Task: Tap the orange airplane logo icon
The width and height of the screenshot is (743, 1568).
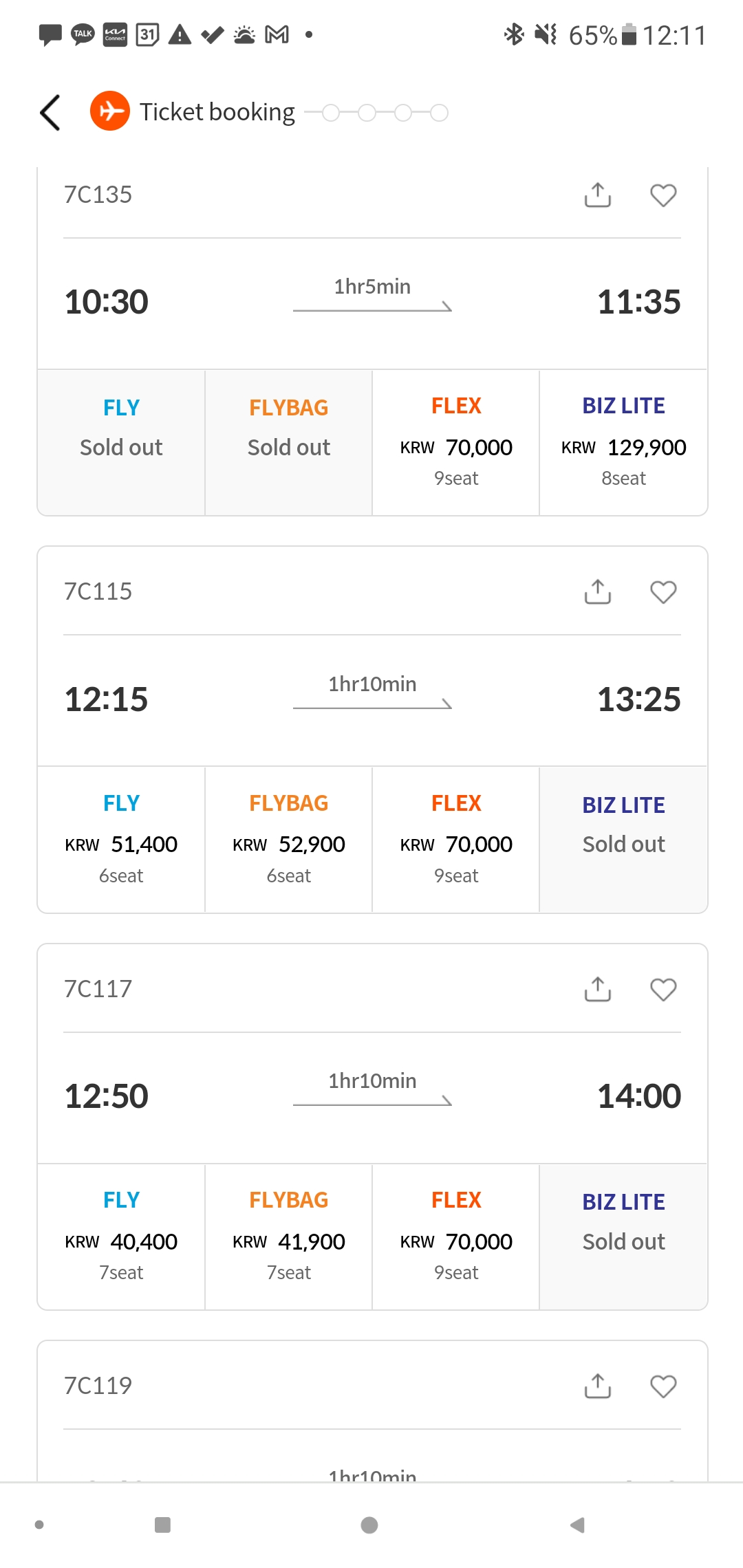Action: 110,111
